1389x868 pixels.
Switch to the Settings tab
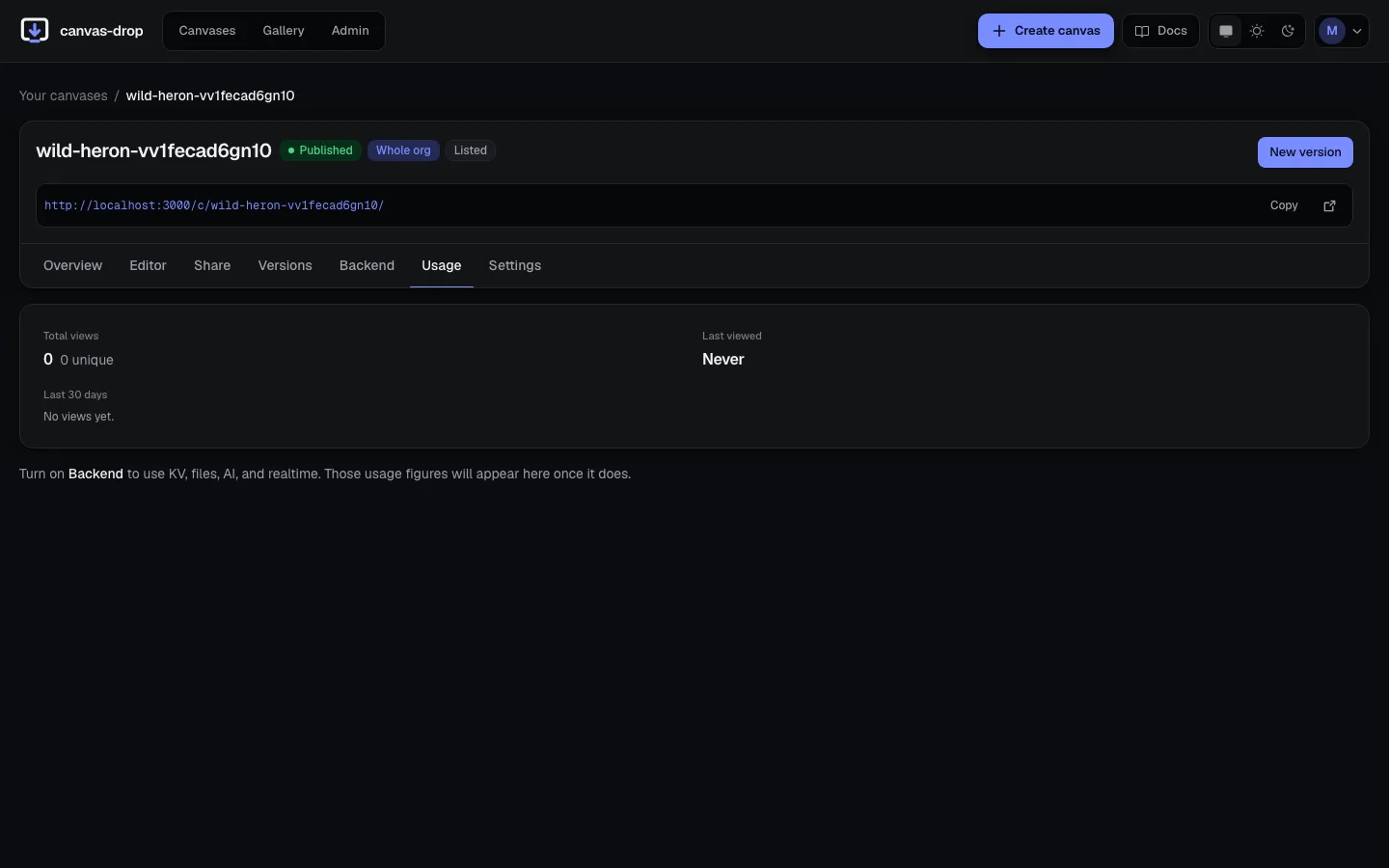pos(515,265)
